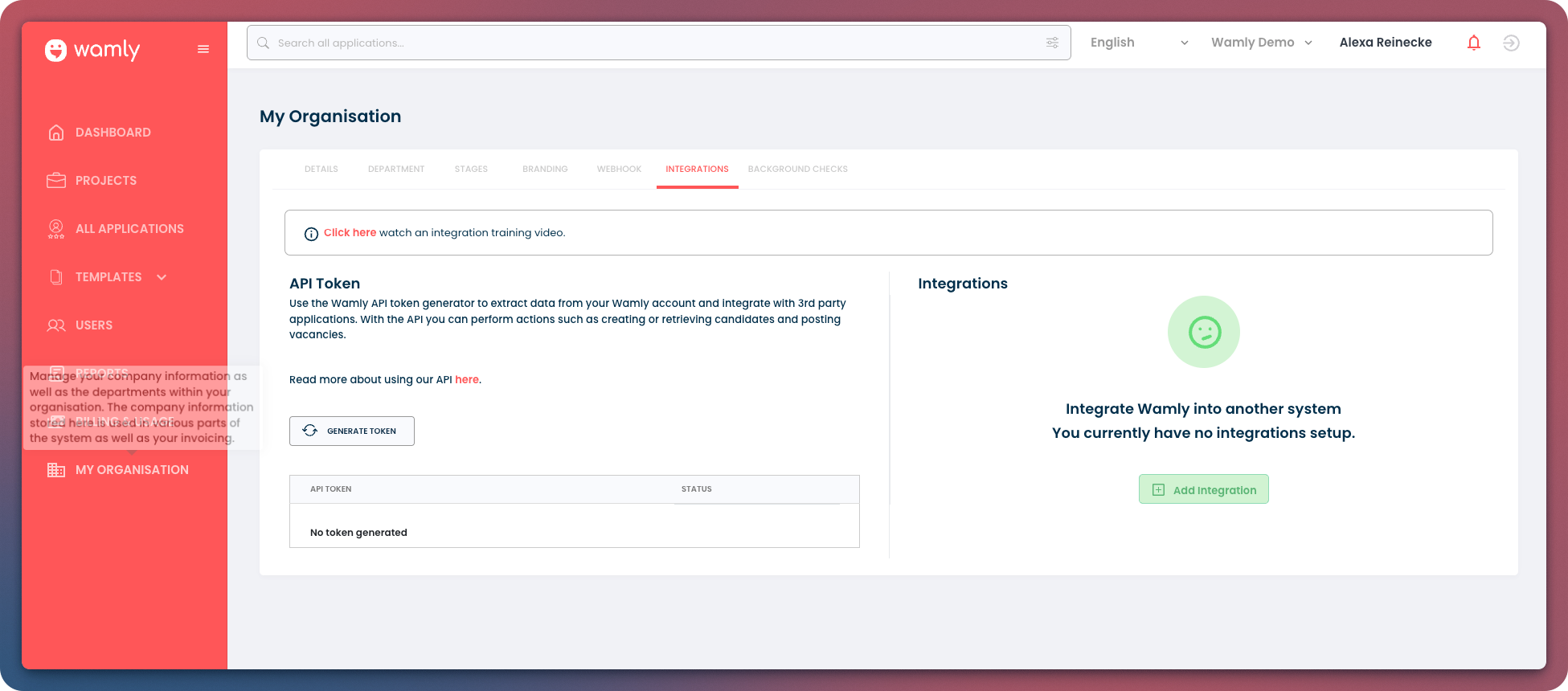Switch to the Webhook tab
The width and height of the screenshot is (1568, 691).
[x=619, y=170]
